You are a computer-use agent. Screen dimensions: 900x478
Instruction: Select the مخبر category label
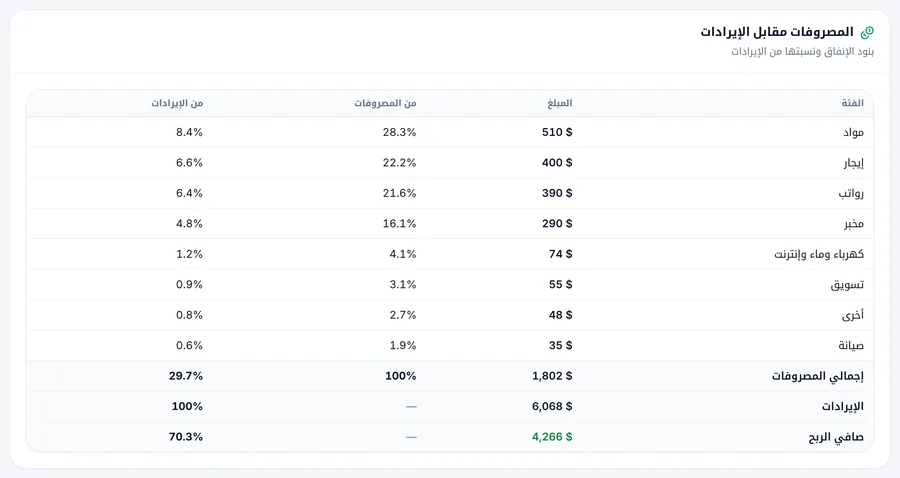(x=854, y=224)
